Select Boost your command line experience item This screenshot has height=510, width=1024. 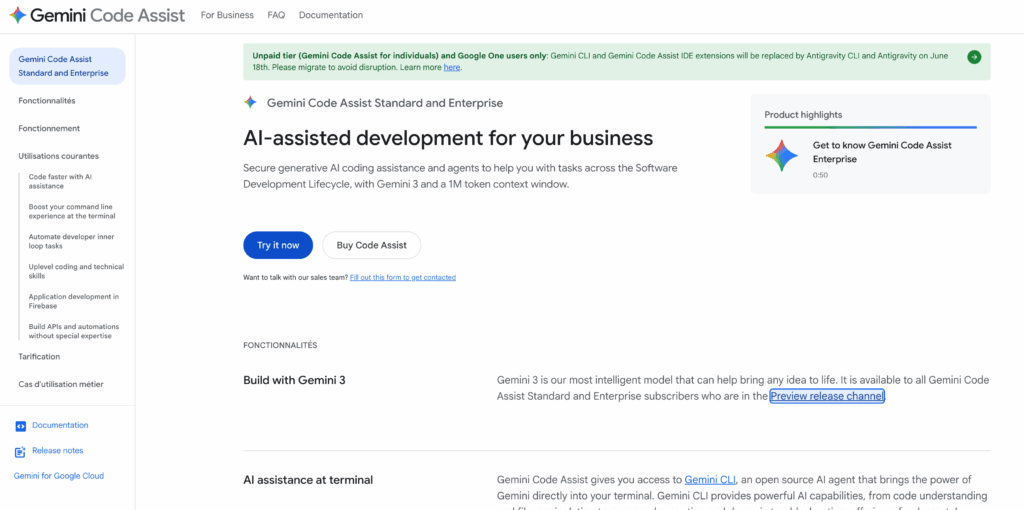click(72, 211)
